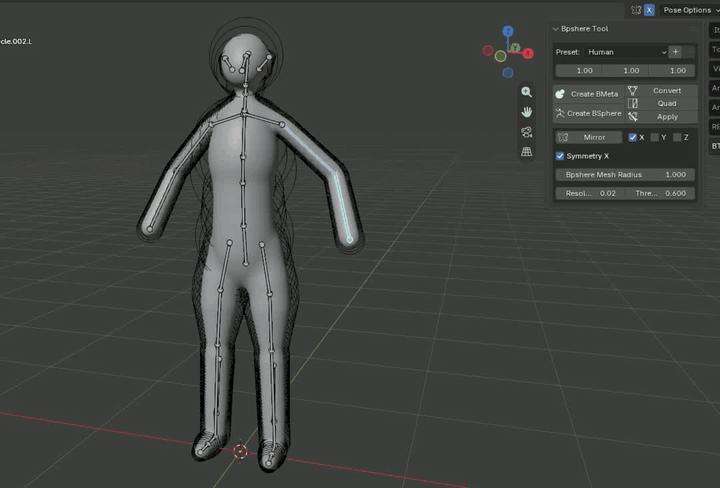This screenshot has height=488, width=720.
Task: Uncheck the Mirror X axis checkbox
Action: (632, 137)
